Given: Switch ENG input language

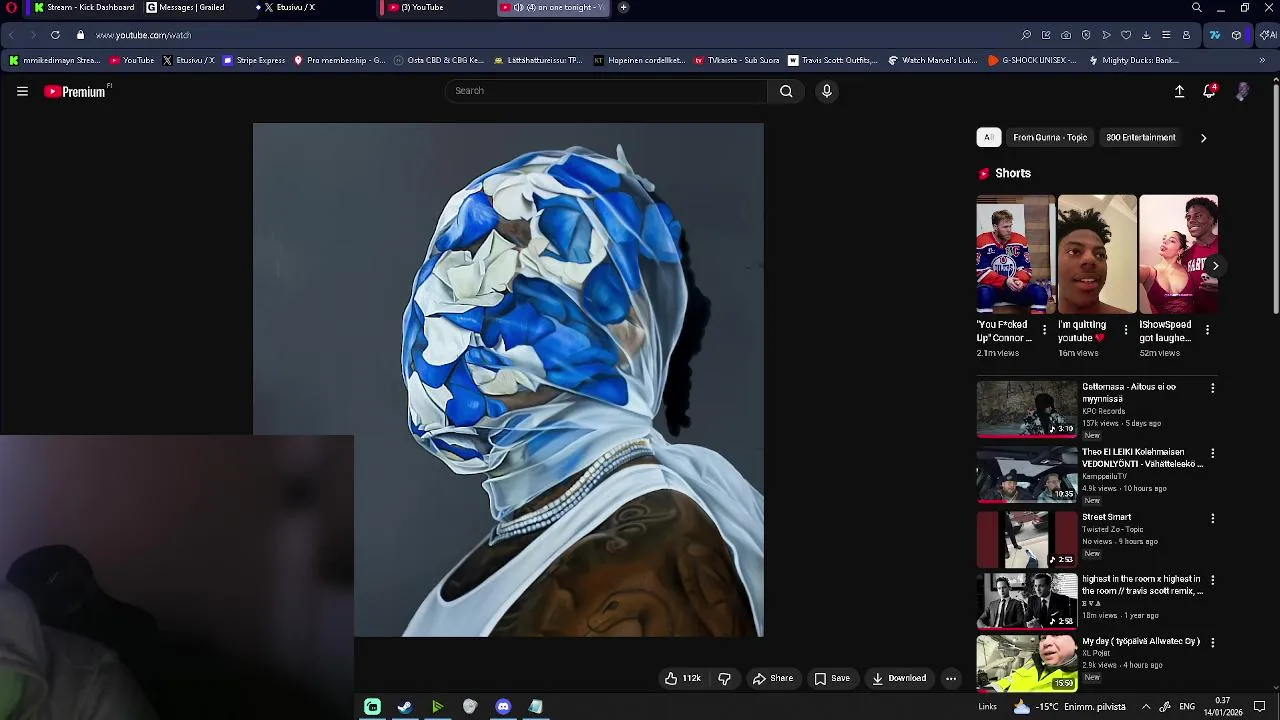Looking at the screenshot, I should (x=1187, y=707).
